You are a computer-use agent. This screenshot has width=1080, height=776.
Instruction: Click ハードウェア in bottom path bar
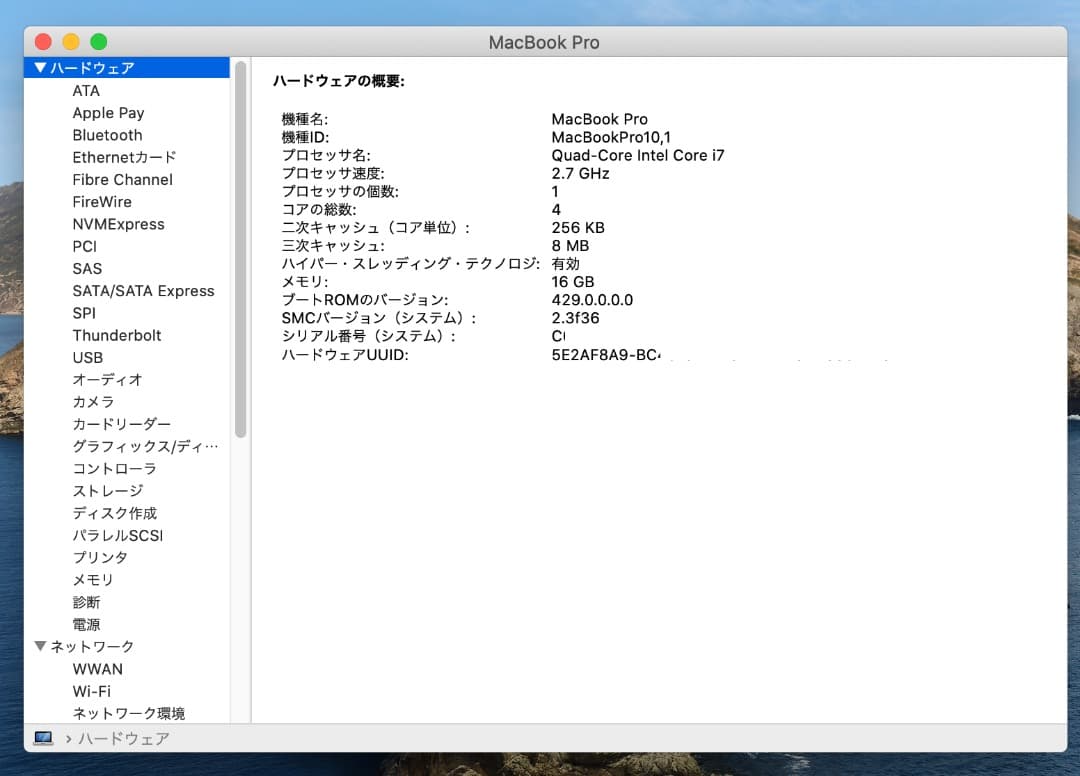[123, 739]
